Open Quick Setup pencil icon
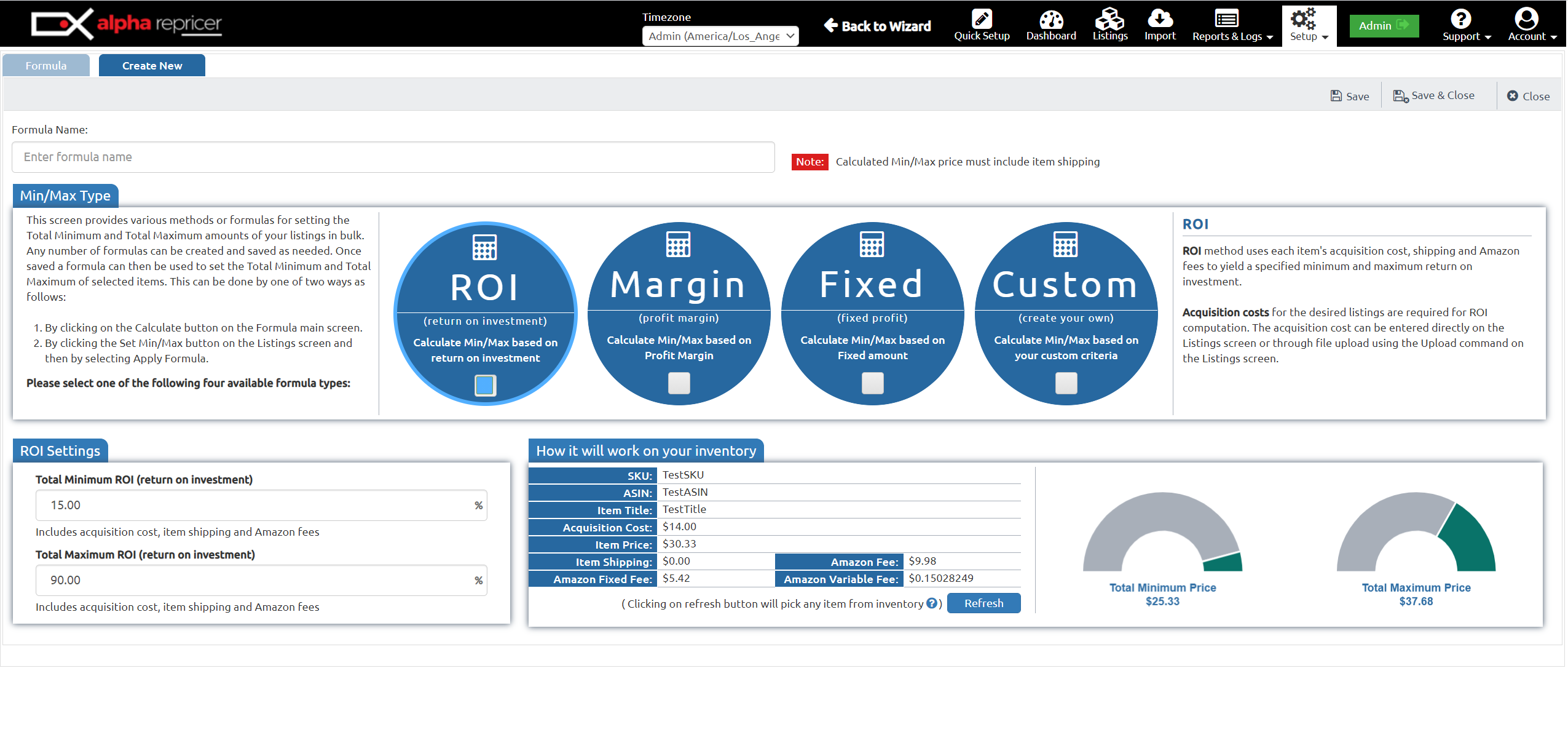 [982, 19]
